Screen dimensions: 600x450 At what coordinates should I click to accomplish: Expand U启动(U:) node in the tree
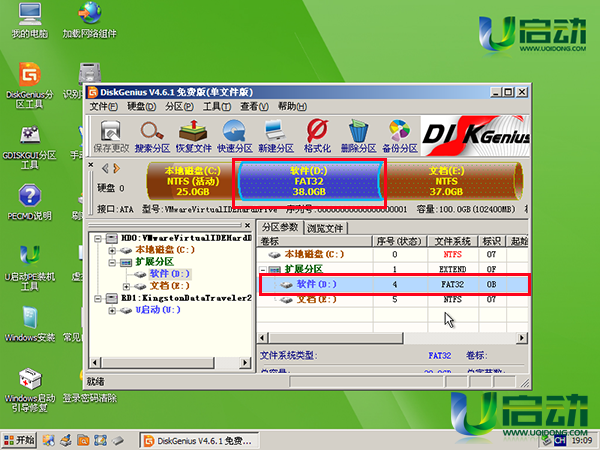tap(112, 310)
